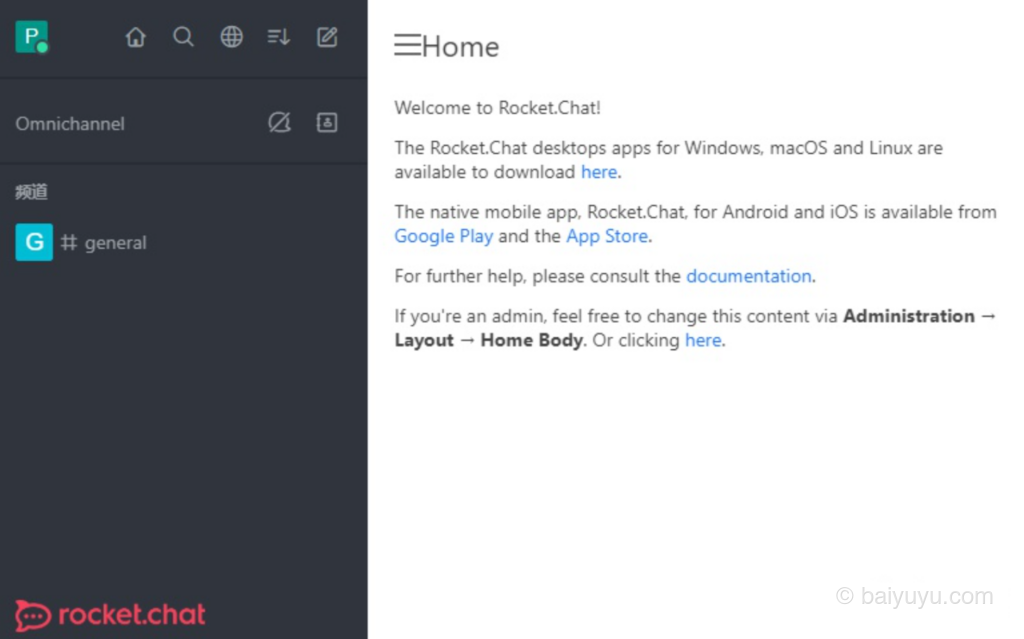Toggle Omnichannel availability with crossed chat icon
Screen dimensions: 1024x639
pyautogui.click(x=279, y=121)
